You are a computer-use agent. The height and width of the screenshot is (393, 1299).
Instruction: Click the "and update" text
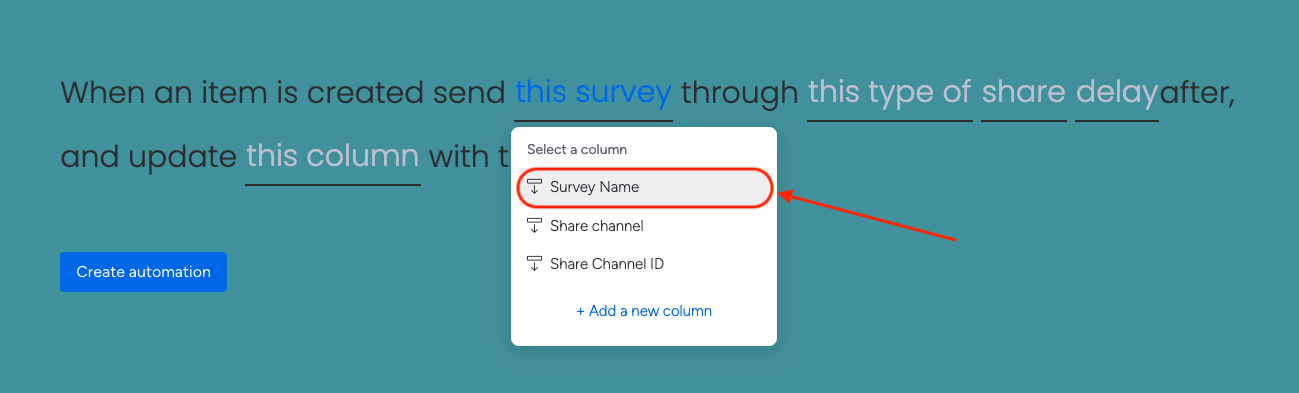pyautogui.click(x=148, y=156)
